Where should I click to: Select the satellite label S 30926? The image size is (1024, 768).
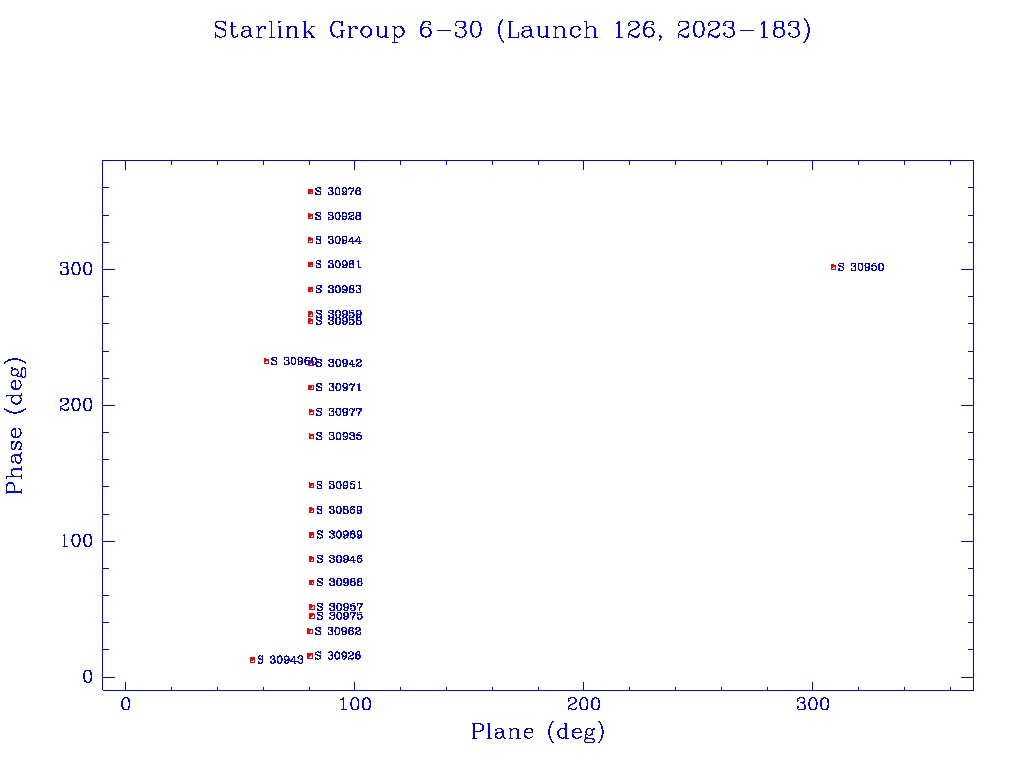pyautogui.click(x=338, y=656)
